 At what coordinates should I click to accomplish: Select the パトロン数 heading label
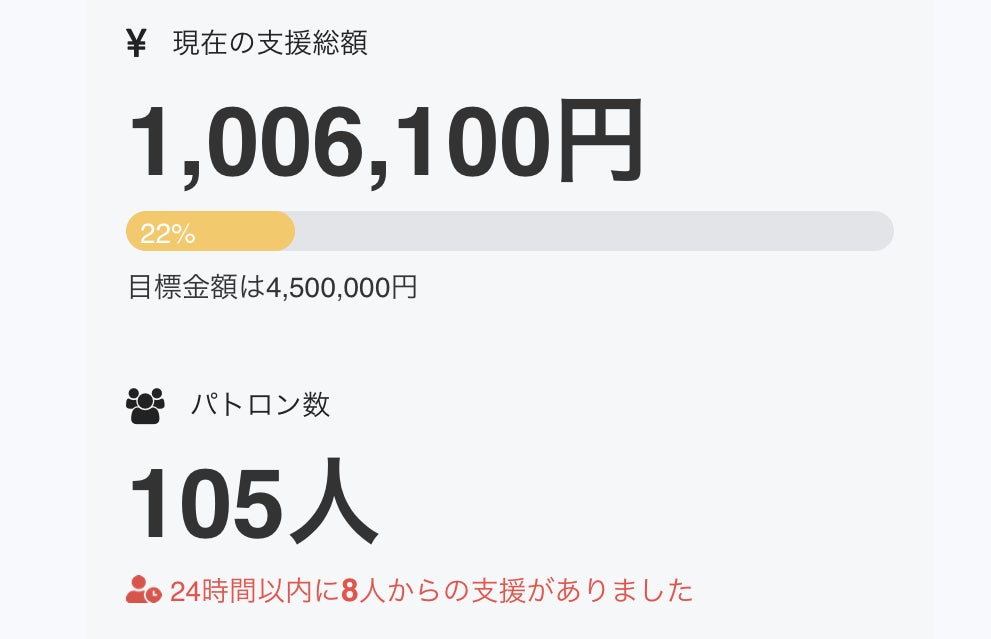(260, 405)
